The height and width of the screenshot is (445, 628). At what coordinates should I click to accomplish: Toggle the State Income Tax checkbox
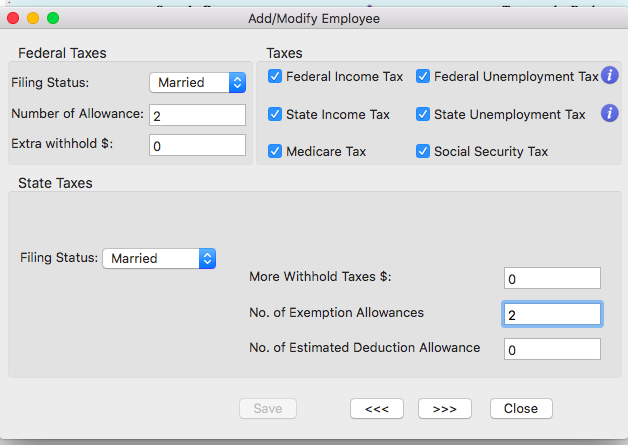275,114
